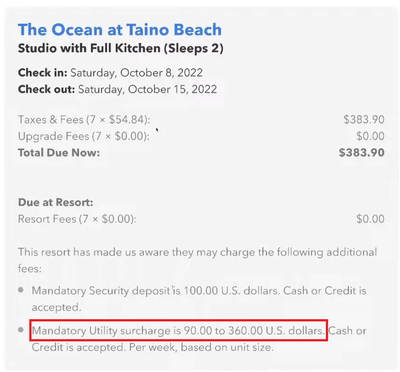Select the Taxes & Fees line label
The image size is (400, 372).
pos(84,120)
